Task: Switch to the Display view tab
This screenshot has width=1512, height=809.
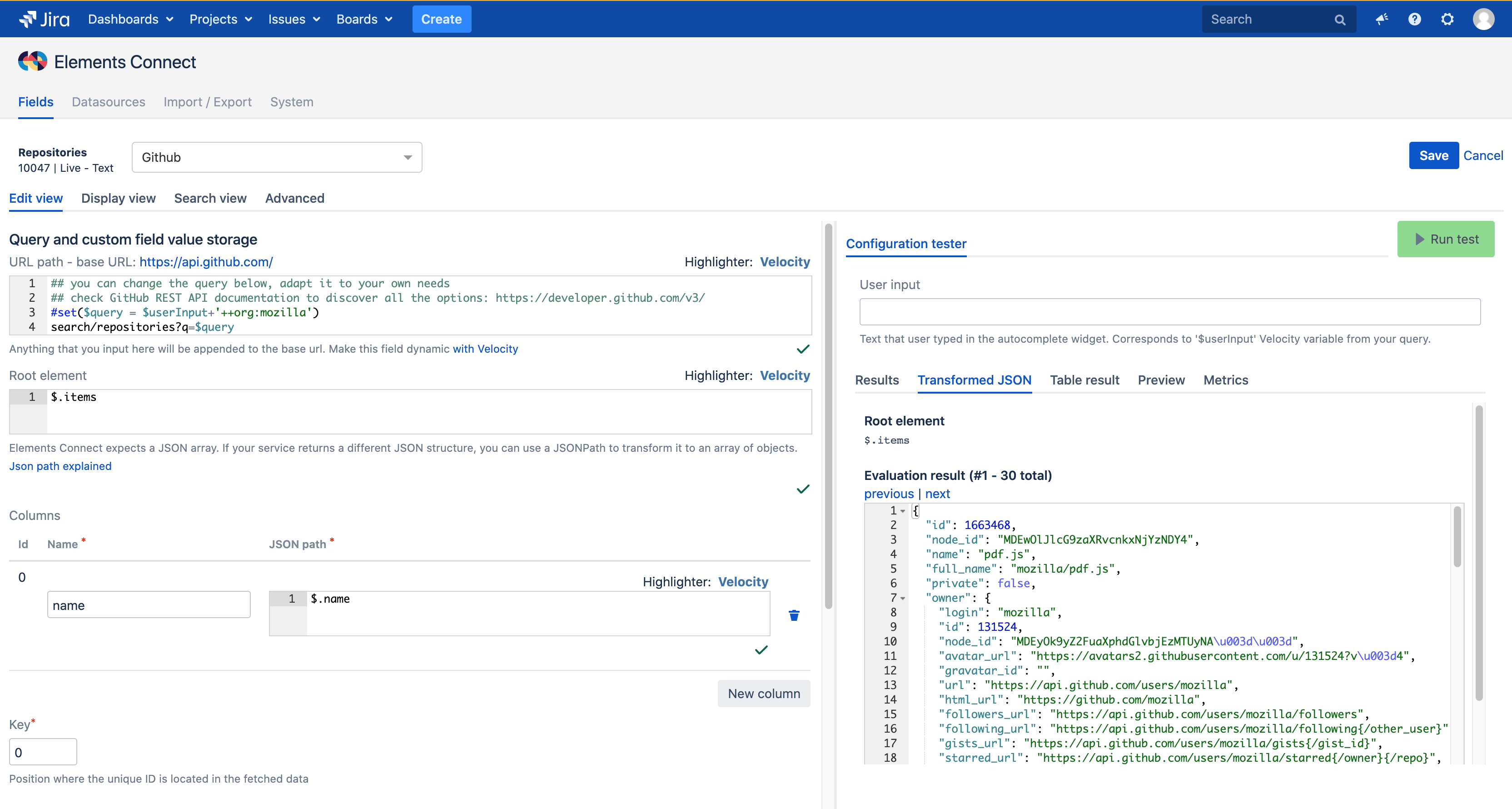Action: click(118, 198)
